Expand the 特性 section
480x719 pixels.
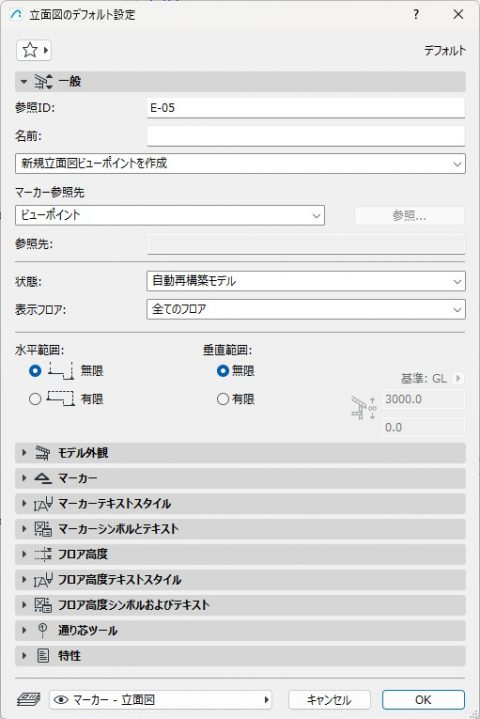pos(24,656)
